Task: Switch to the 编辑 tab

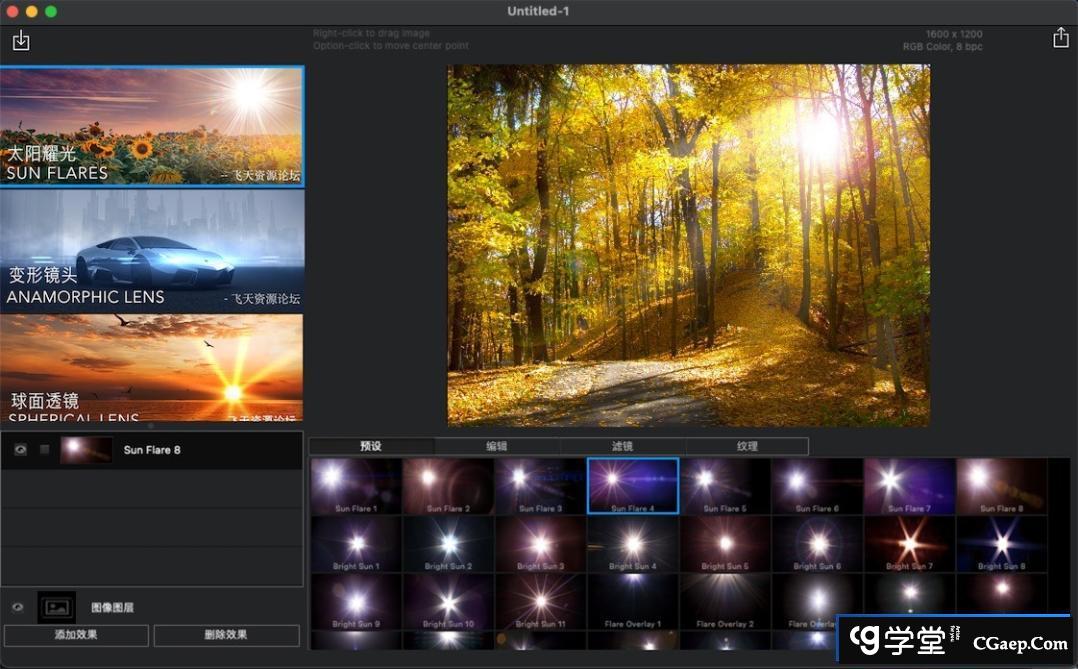Action: (x=496, y=446)
